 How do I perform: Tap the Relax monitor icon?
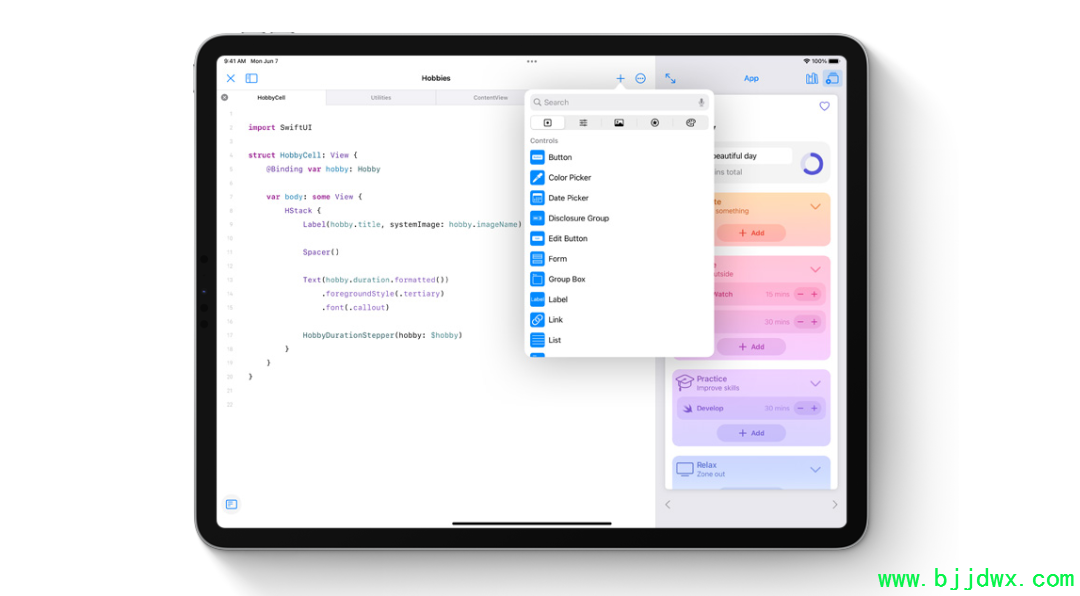pos(685,469)
